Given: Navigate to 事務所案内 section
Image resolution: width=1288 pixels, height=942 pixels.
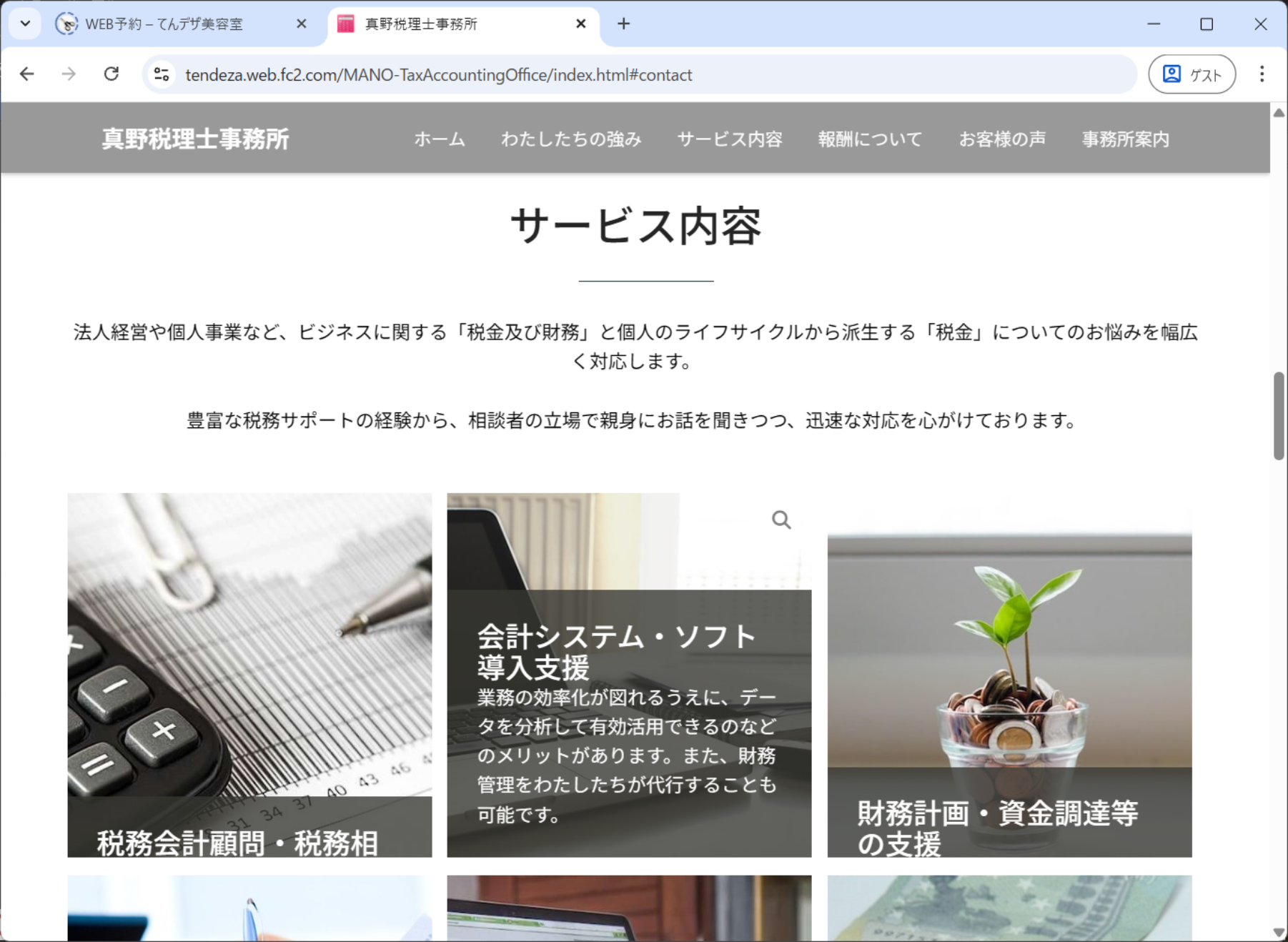Looking at the screenshot, I should (1125, 139).
